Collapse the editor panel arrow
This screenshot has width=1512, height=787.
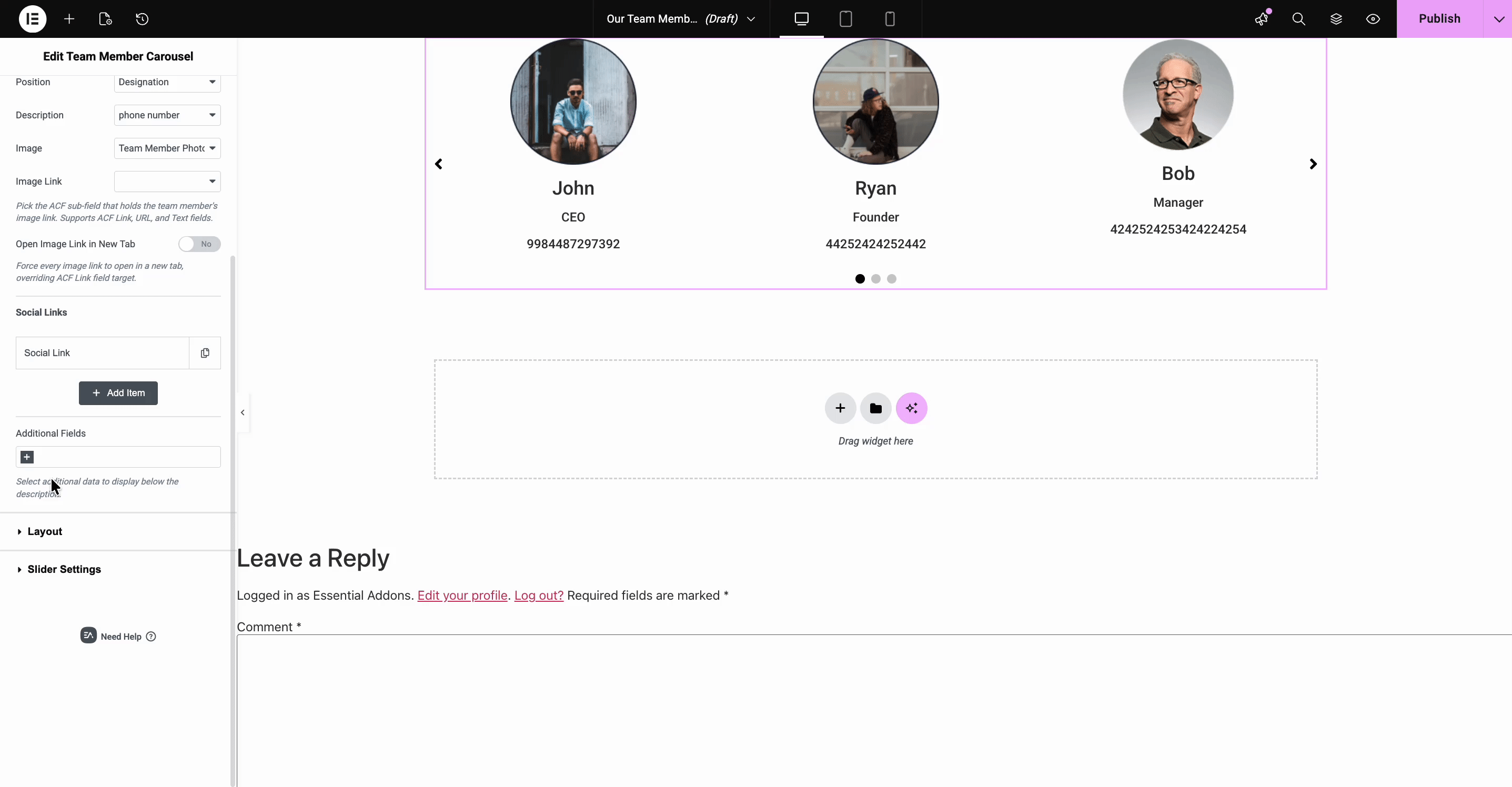[243, 412]
